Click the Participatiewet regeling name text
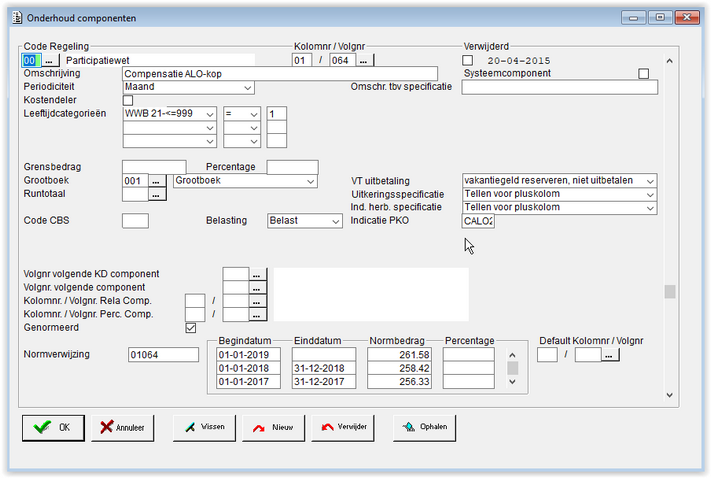Image resolution: width=711 pixels, height=478 pixels. pos(97,60)
